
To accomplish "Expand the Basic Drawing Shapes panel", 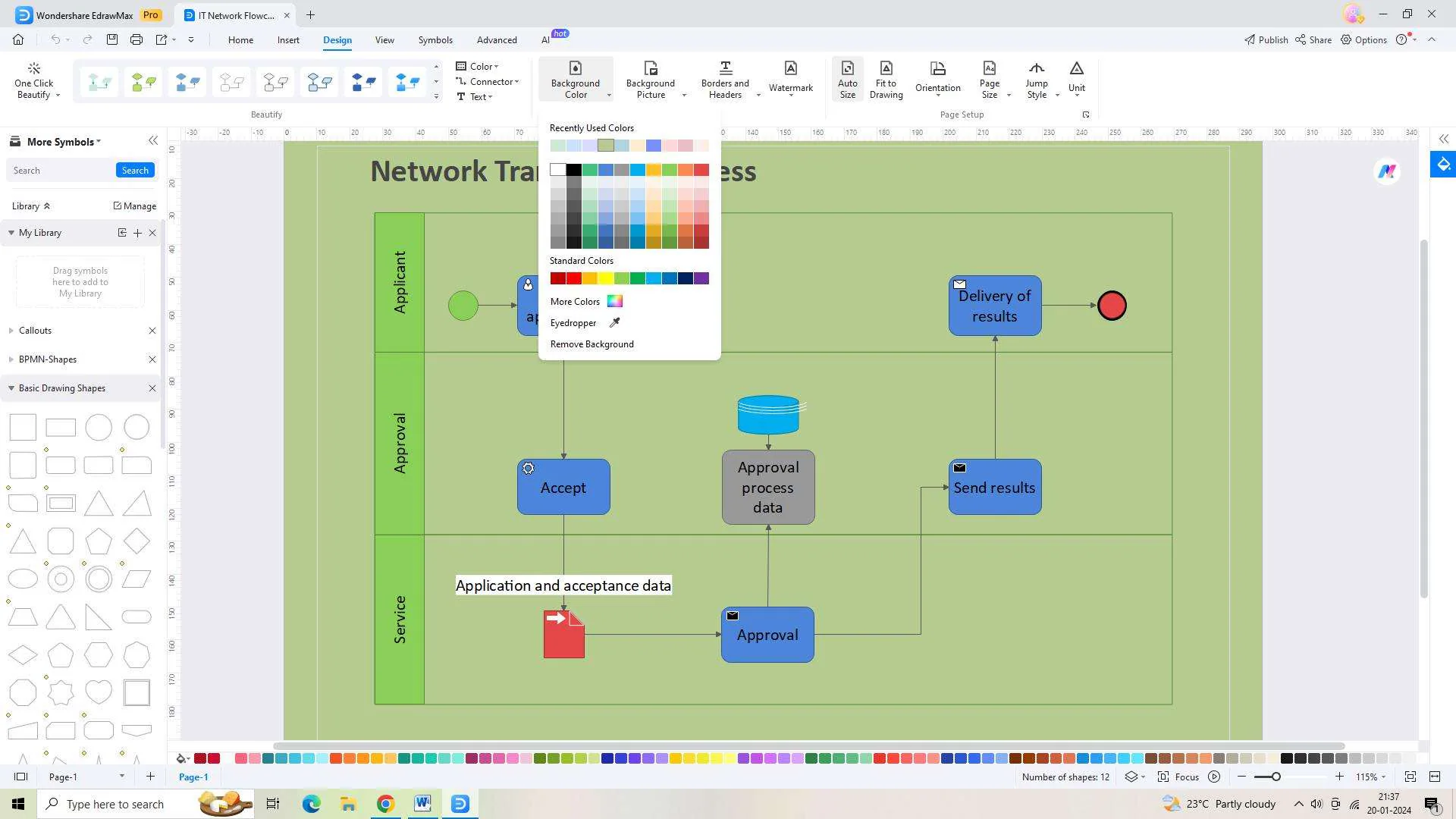I will pyautogui.click(x=9, y=388).
